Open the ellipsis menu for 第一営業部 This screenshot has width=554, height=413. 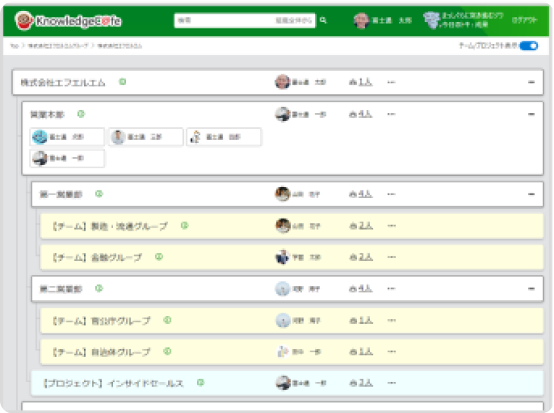(391, 194)
